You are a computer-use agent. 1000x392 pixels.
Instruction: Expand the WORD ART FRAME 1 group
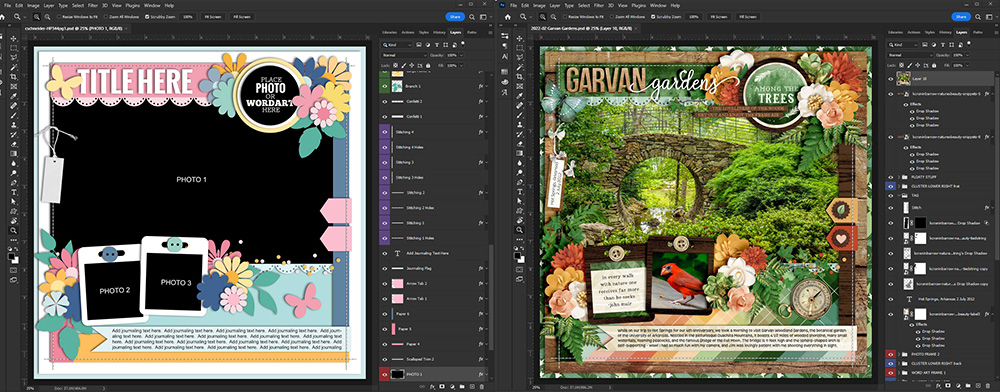899,373
